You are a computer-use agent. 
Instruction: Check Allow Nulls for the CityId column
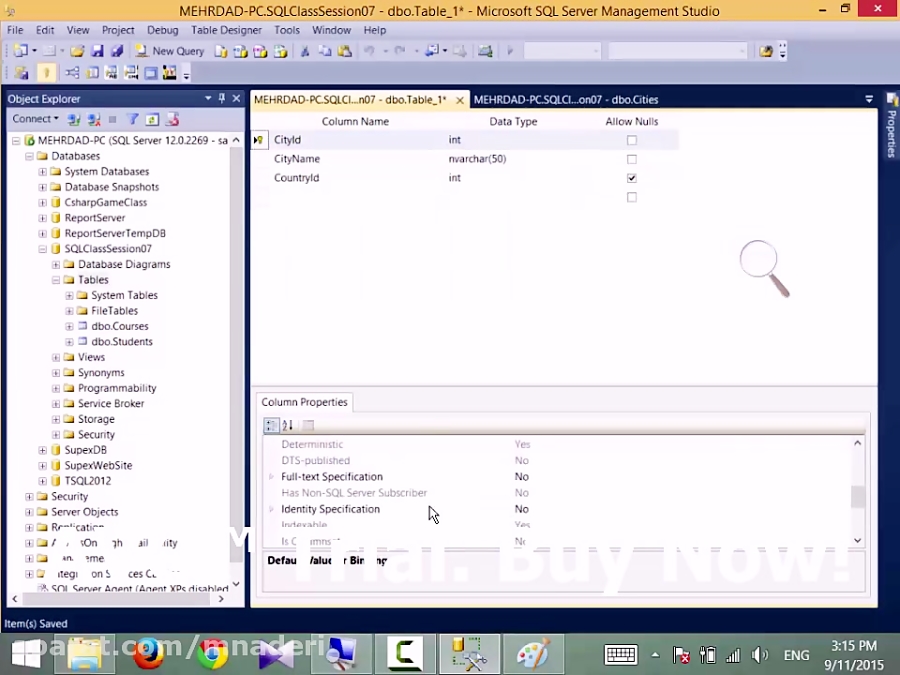631,140
